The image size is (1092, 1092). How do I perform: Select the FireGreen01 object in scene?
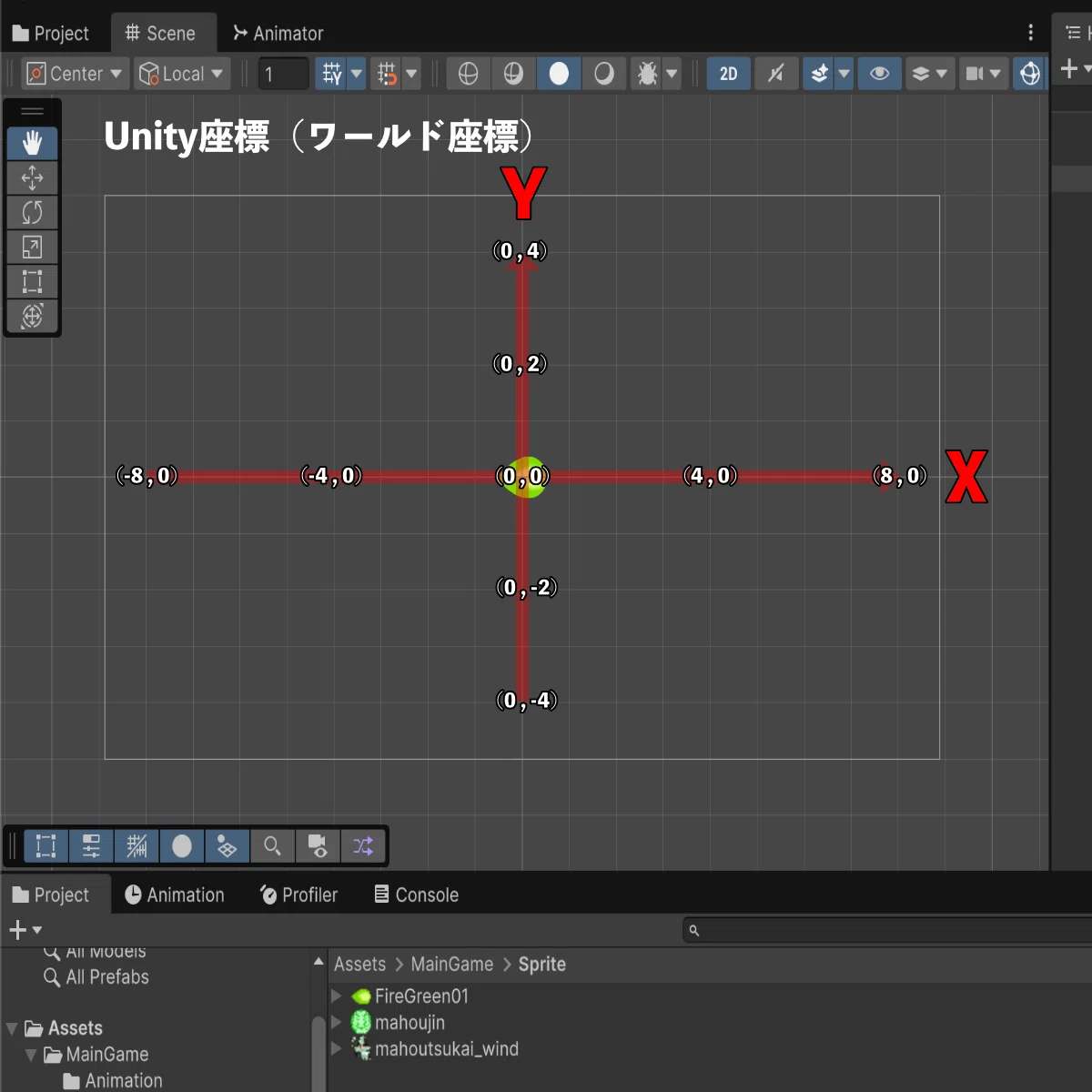click(x=524, y=477)
